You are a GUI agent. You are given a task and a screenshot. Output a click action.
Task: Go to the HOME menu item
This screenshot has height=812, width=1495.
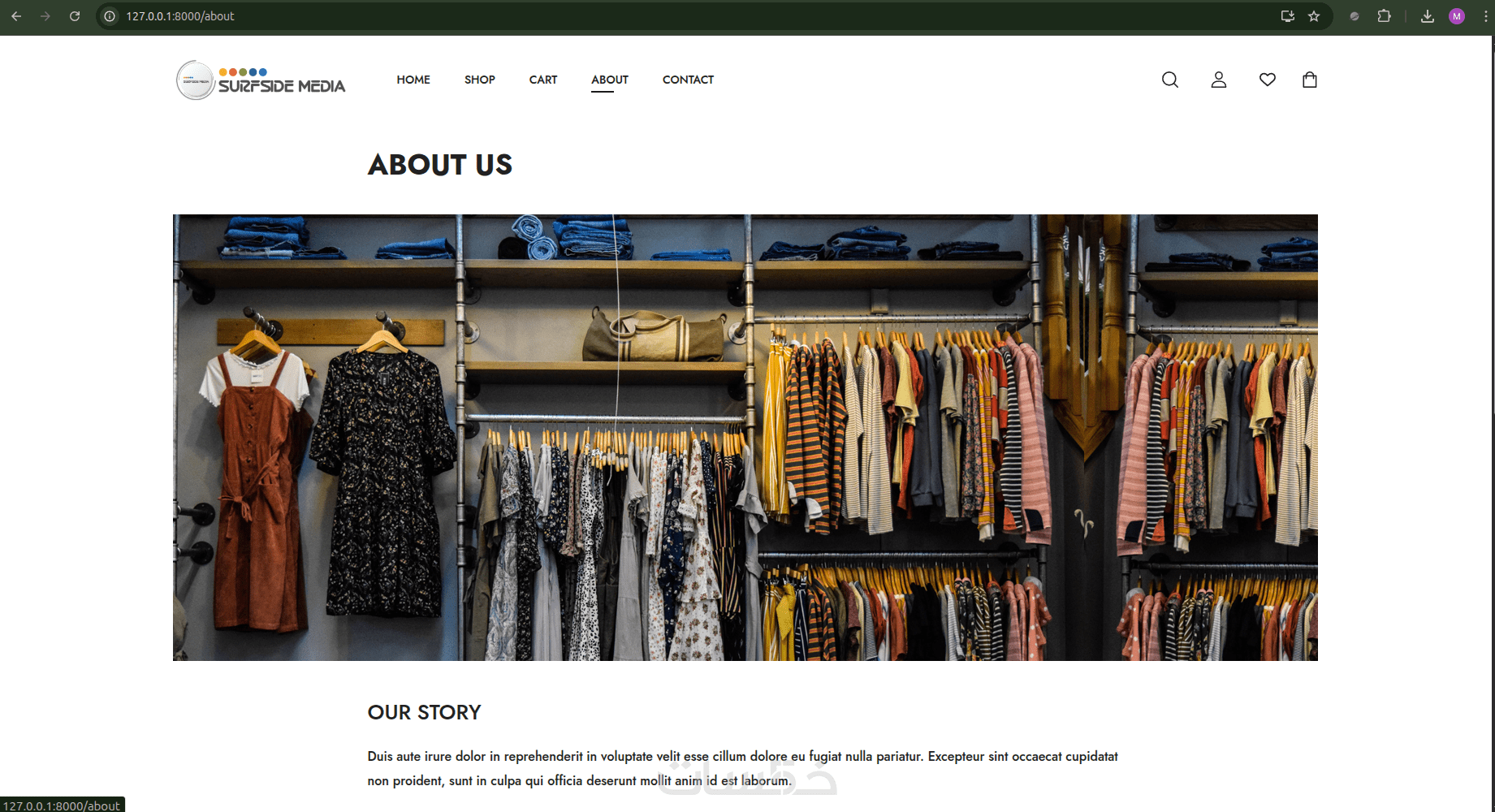click(x=413, y=80)
